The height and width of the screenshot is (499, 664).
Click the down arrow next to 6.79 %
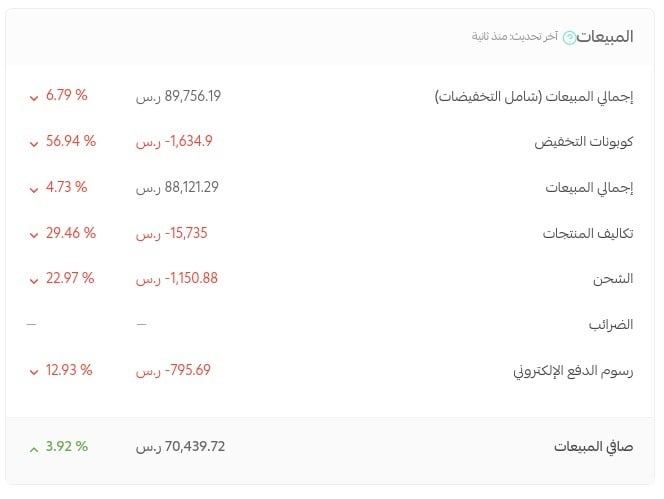(34, 98)
